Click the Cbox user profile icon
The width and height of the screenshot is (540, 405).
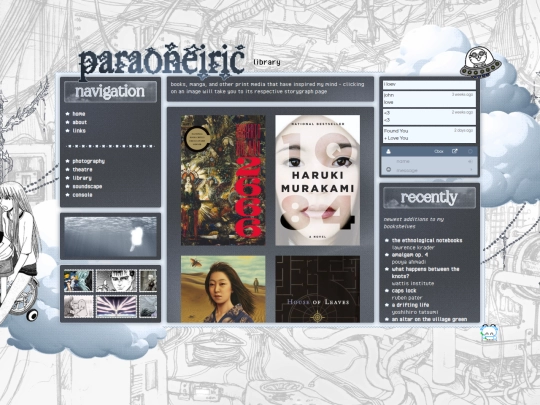coord(388,152)
